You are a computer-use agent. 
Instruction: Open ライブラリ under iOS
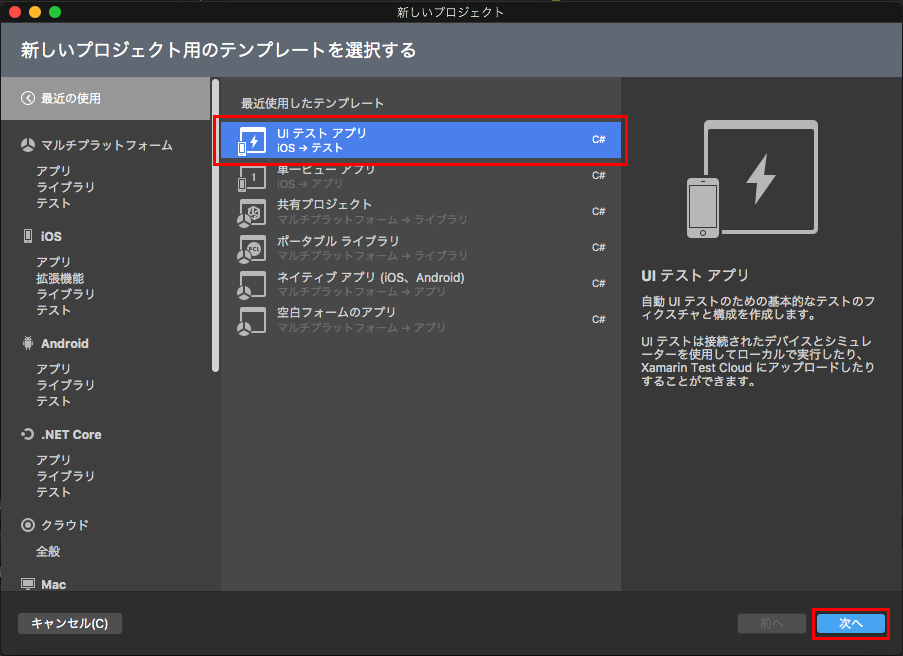click(x=66, y=294)
